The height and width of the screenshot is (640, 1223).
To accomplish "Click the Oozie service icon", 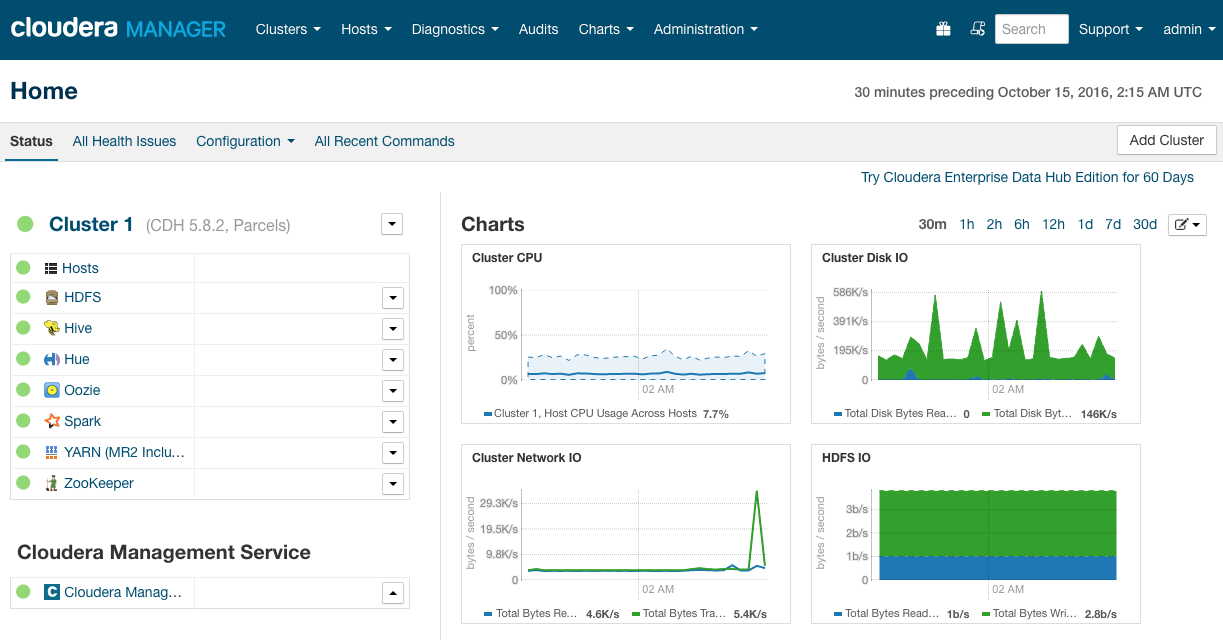I will (52, 390).
